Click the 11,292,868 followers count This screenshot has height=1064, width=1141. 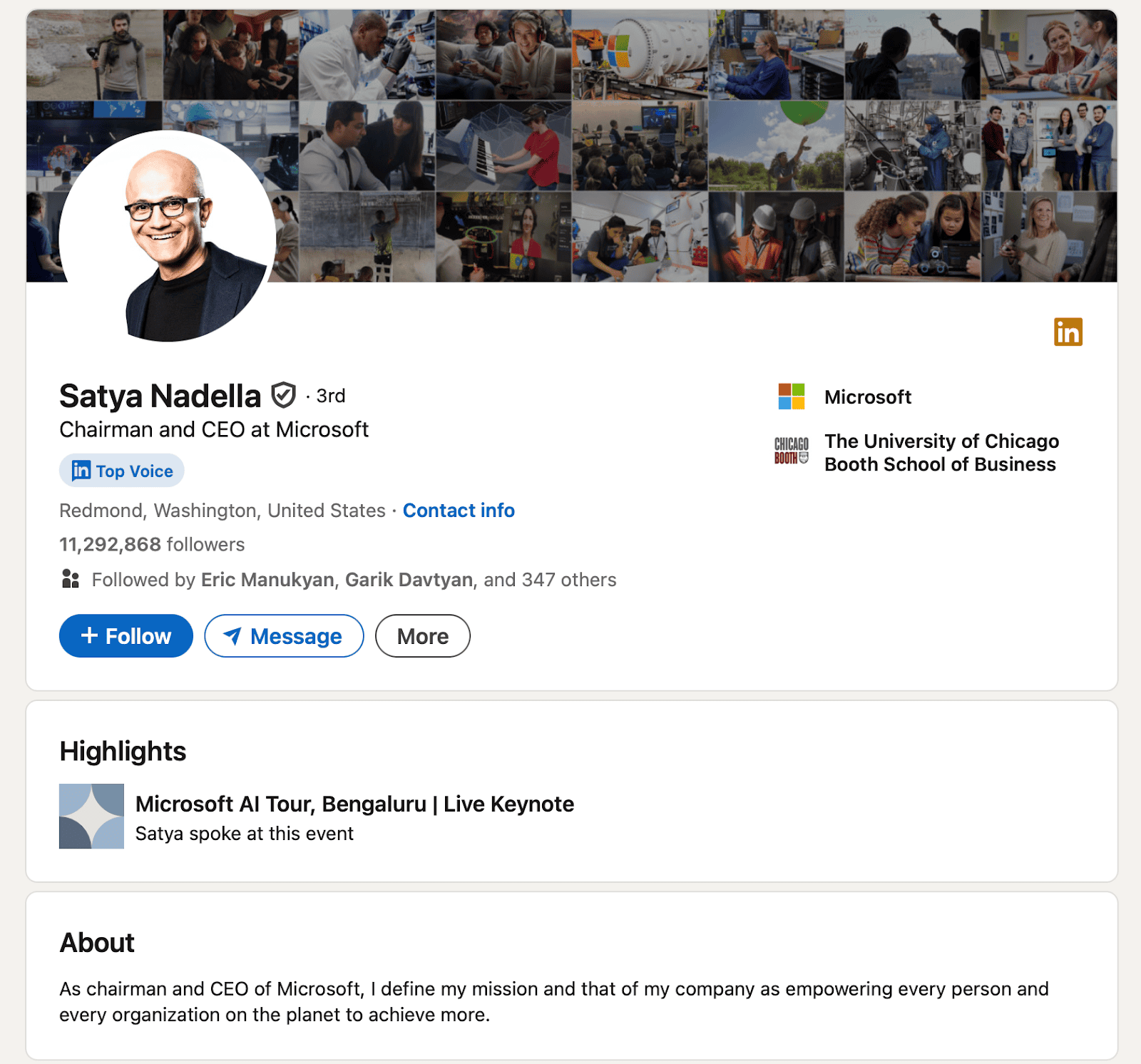coord(152,545)
